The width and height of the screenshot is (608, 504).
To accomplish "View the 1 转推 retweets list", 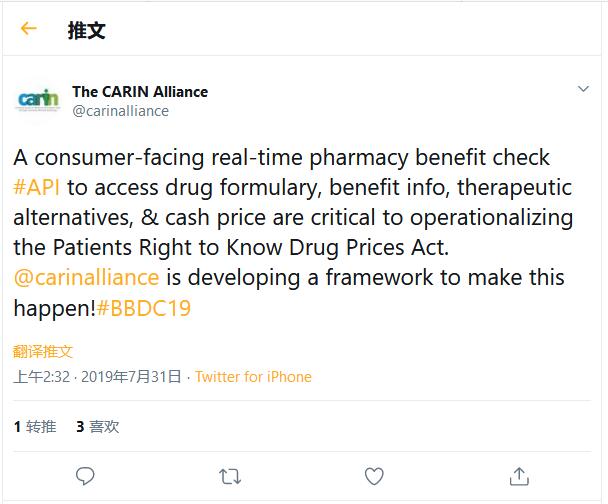I will (x=35, y=426).
